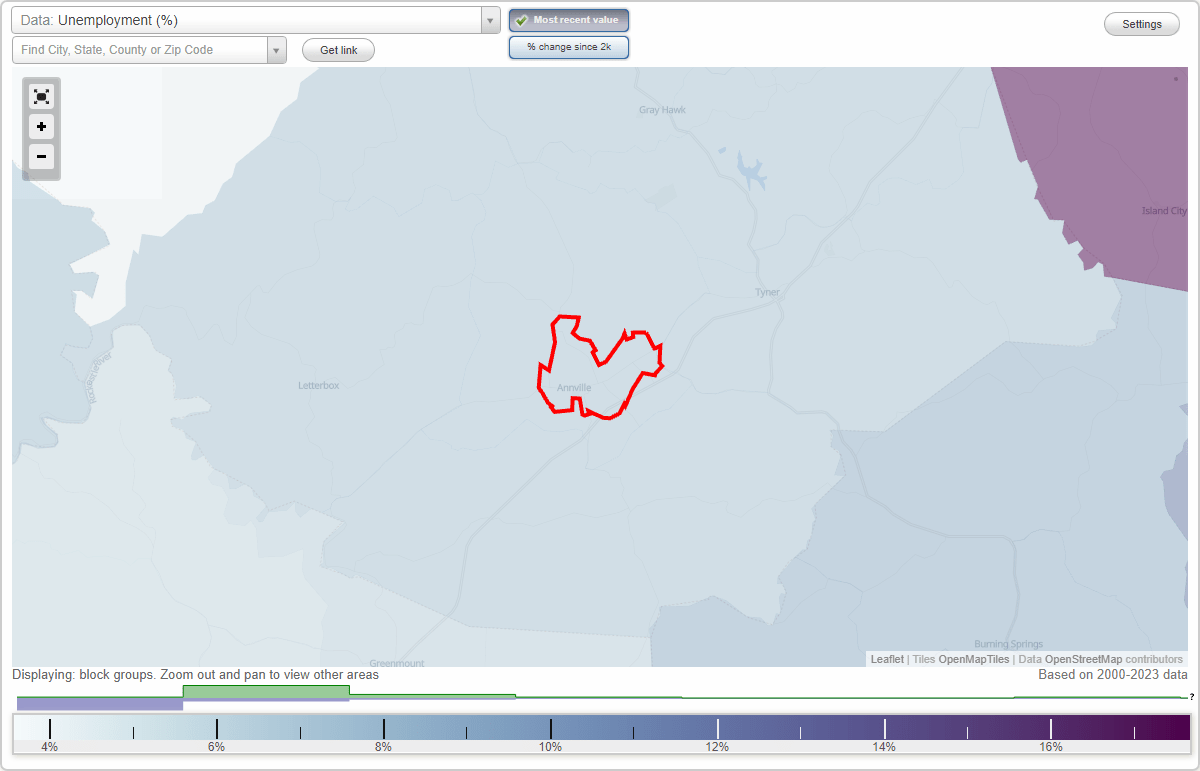
Task: Open the Settings button
Action: click(x=1142, y=25)
